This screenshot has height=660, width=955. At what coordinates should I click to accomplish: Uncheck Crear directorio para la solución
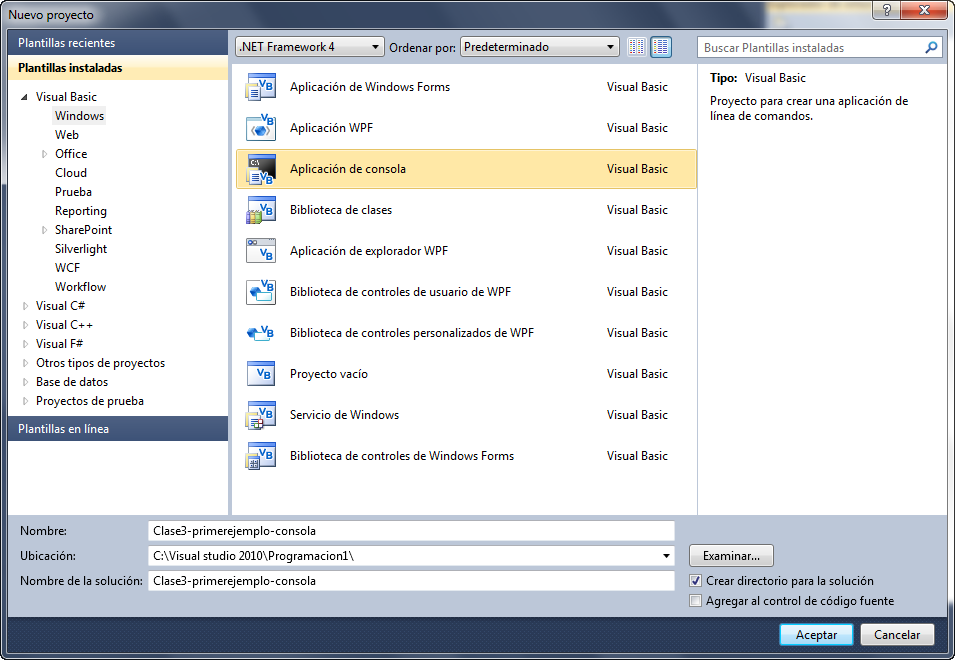[x=695, y=581]
